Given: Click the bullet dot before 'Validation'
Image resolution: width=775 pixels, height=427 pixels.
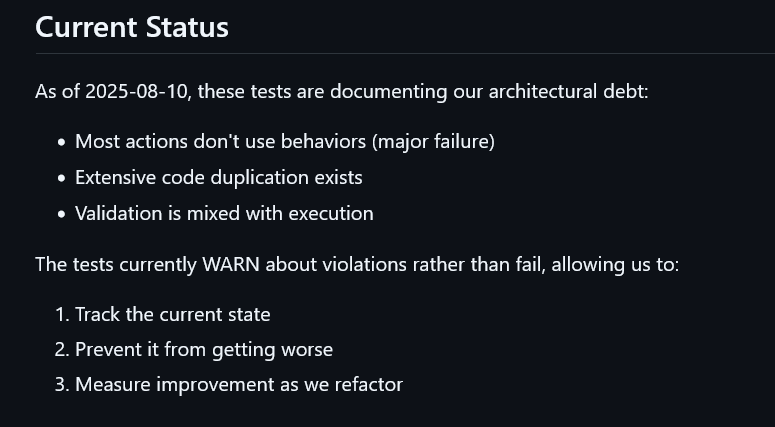Looking at the screenshot, I should [x=62, y=214].
